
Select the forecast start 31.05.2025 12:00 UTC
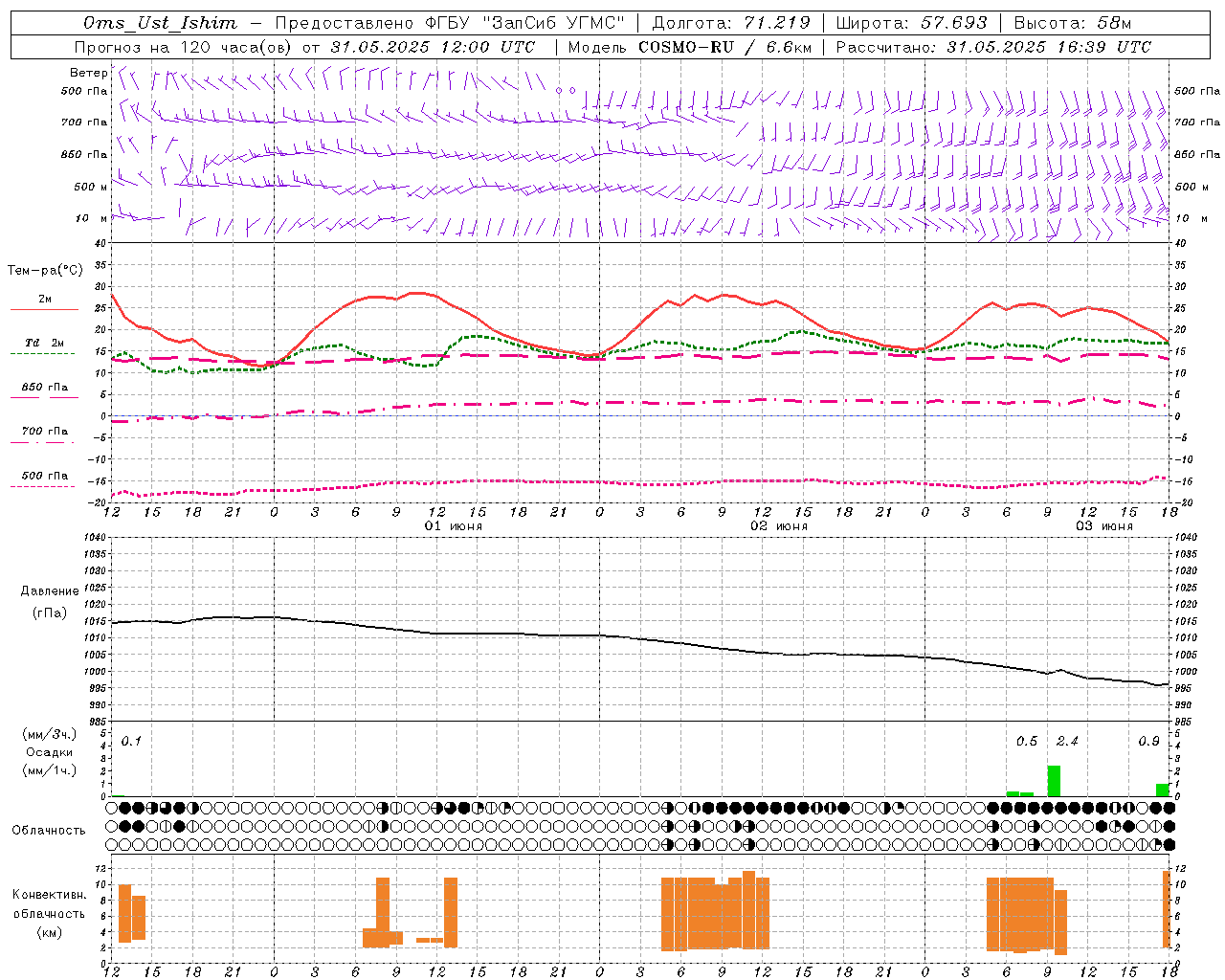tap(433, 47)
